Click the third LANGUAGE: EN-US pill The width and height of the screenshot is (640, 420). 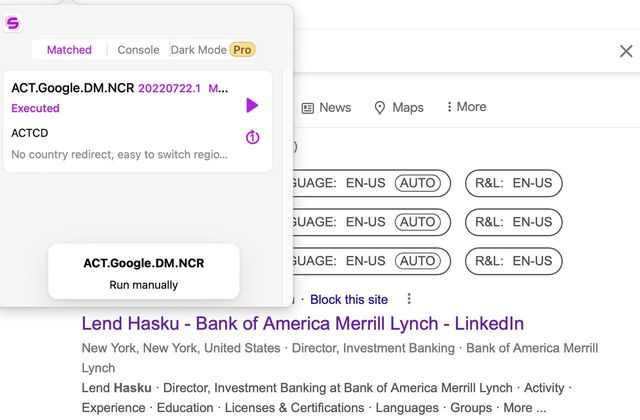[x=371, y=261]
